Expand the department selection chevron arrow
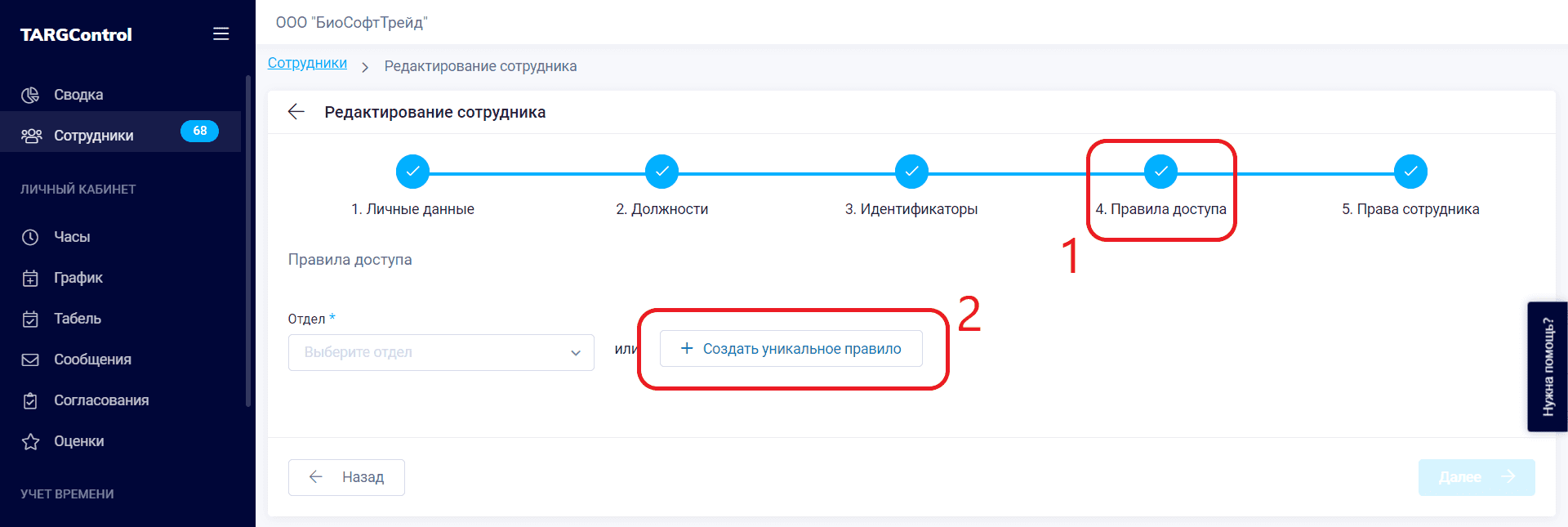Image resolution: width=1568 pixels, height=527 pixels. (x=576, y=352)
